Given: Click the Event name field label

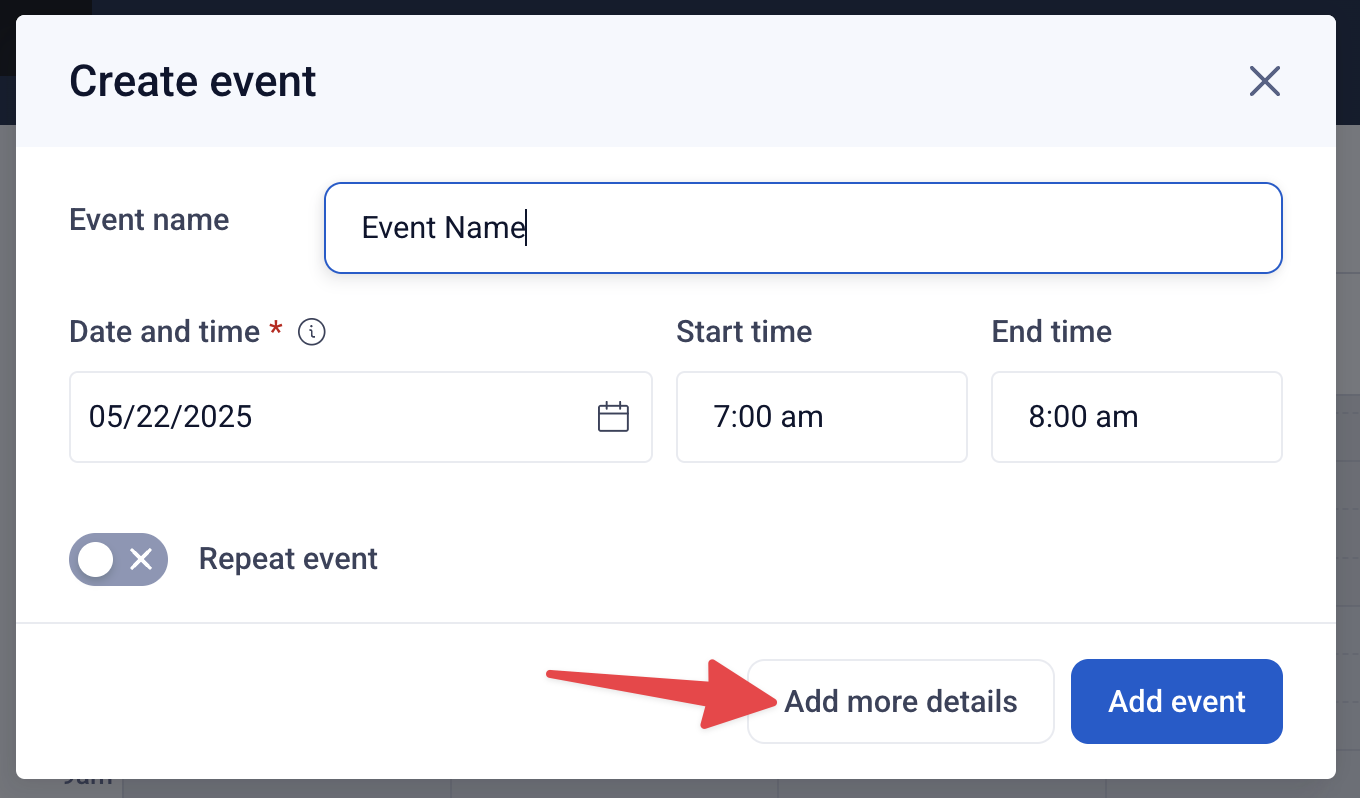Looking at the screenshot, I should coord(149,220).
